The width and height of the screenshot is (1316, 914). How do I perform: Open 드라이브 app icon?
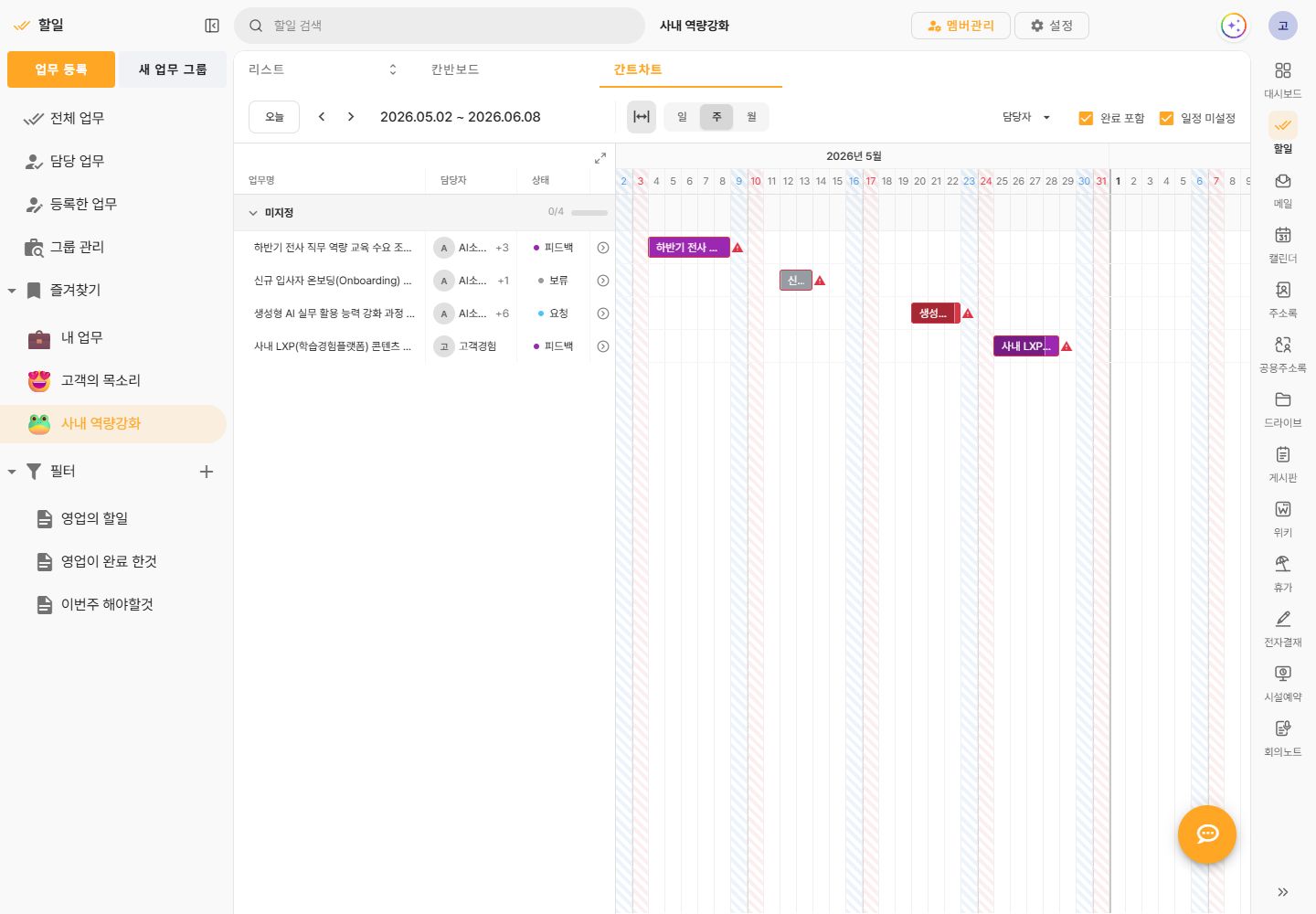click(x=1283, y=409)
